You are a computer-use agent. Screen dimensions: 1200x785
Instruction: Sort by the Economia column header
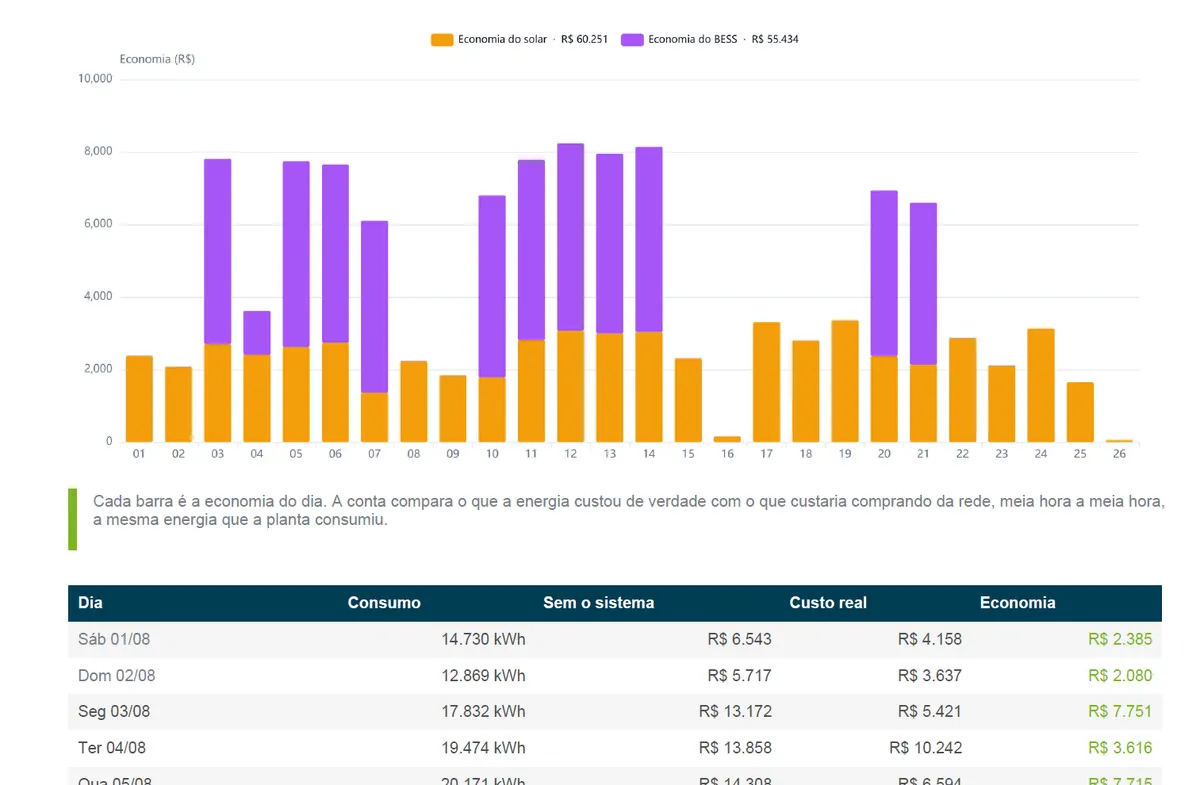click(1017, 603)
